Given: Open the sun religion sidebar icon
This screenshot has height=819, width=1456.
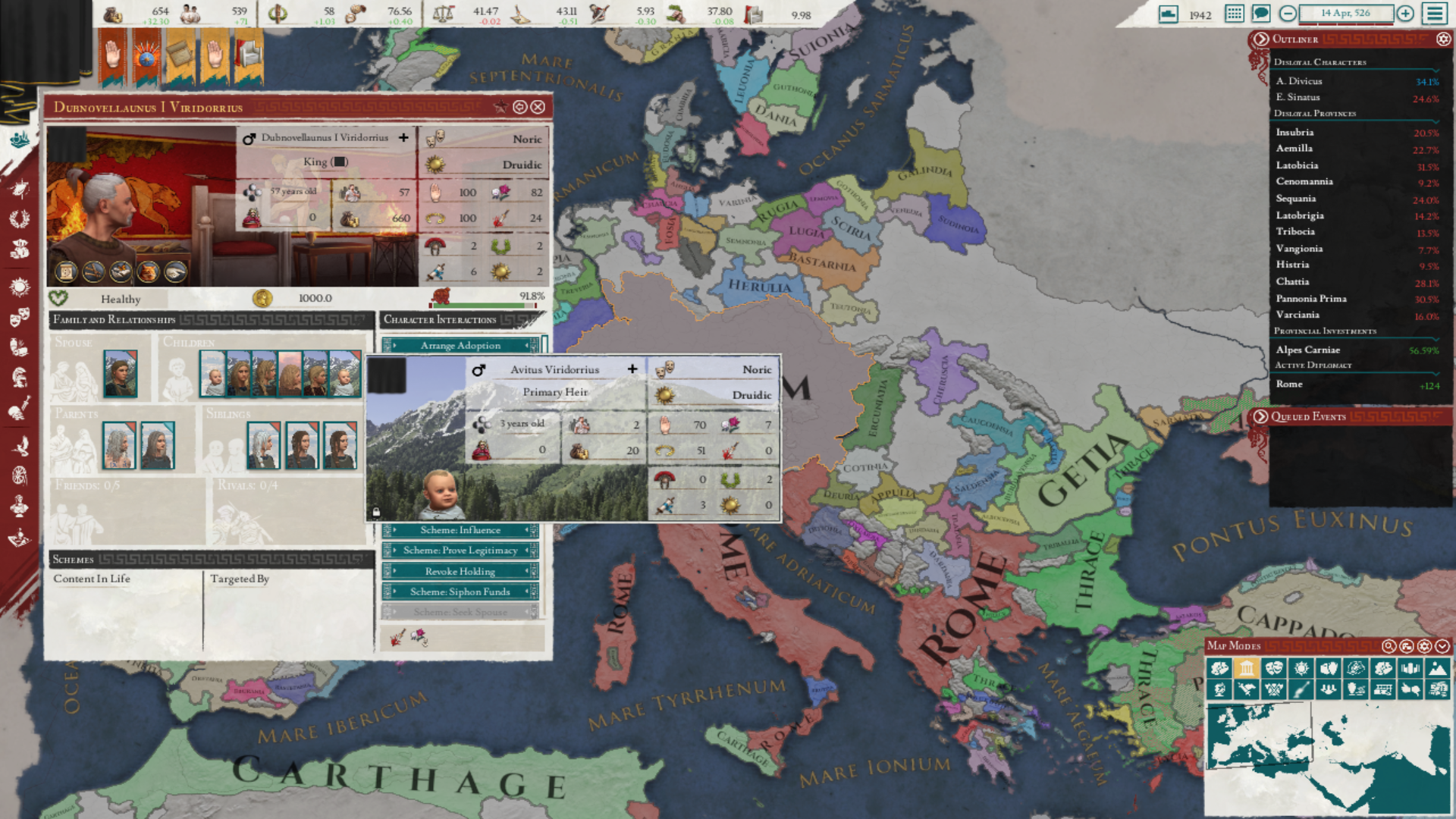Looking at the screenshot, I should click(20, 286).
